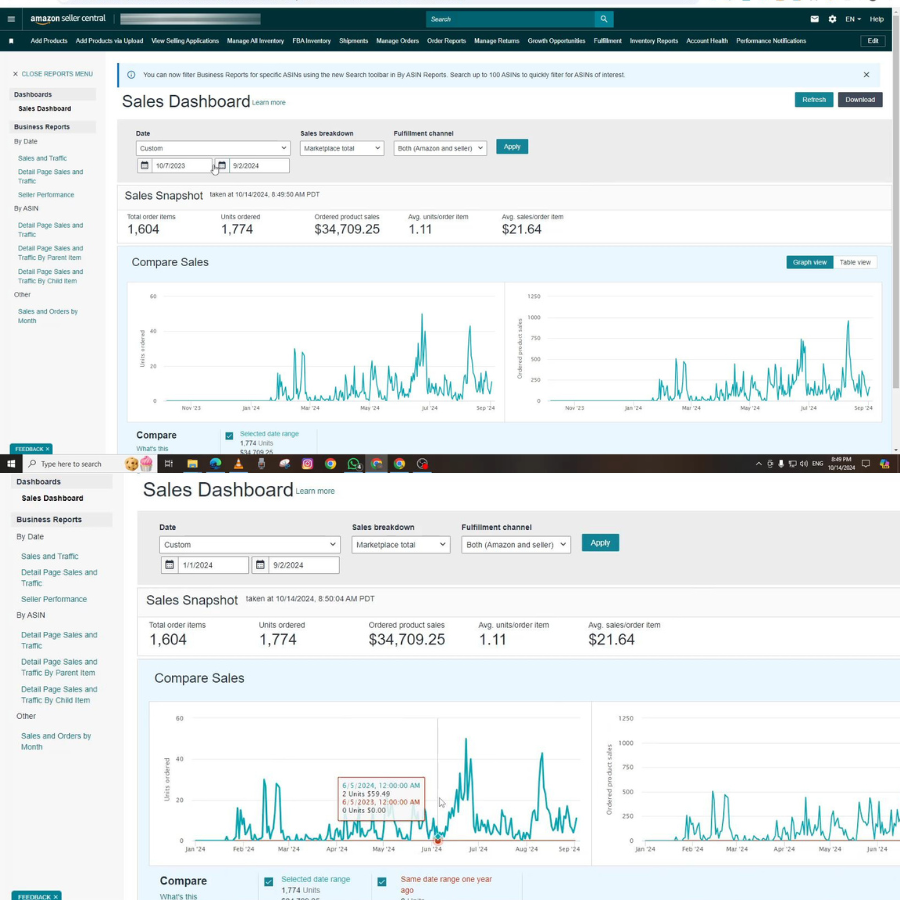Switch Compare Sales to Table view
The width and height of the screenshot is (900, 900).
855,262
